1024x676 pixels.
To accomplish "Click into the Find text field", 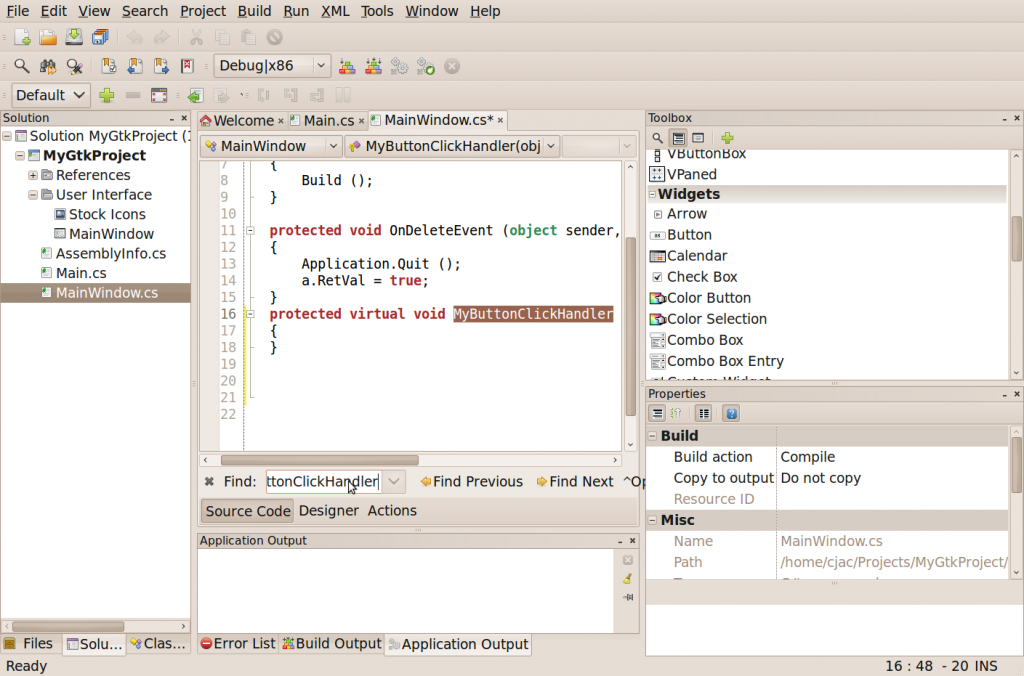I will tap(323, 482).
